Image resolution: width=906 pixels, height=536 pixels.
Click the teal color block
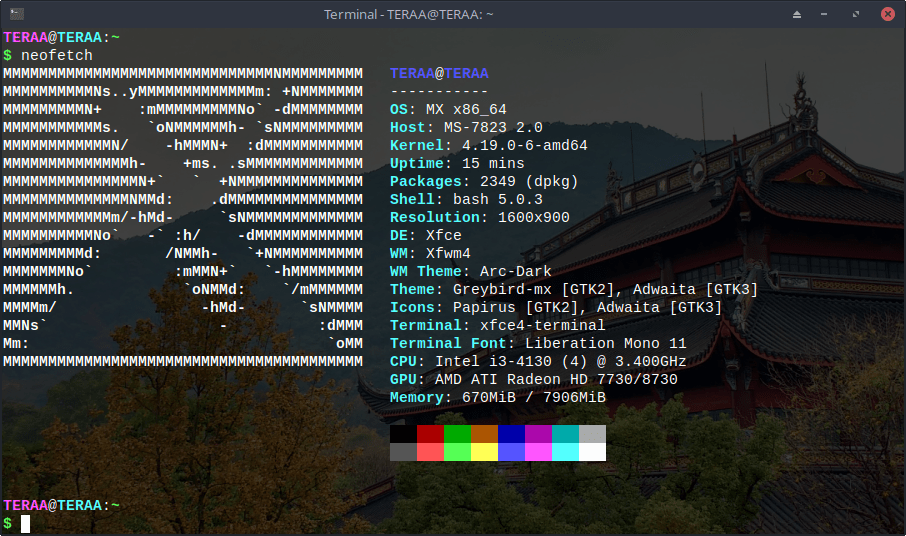click(566, 434)
